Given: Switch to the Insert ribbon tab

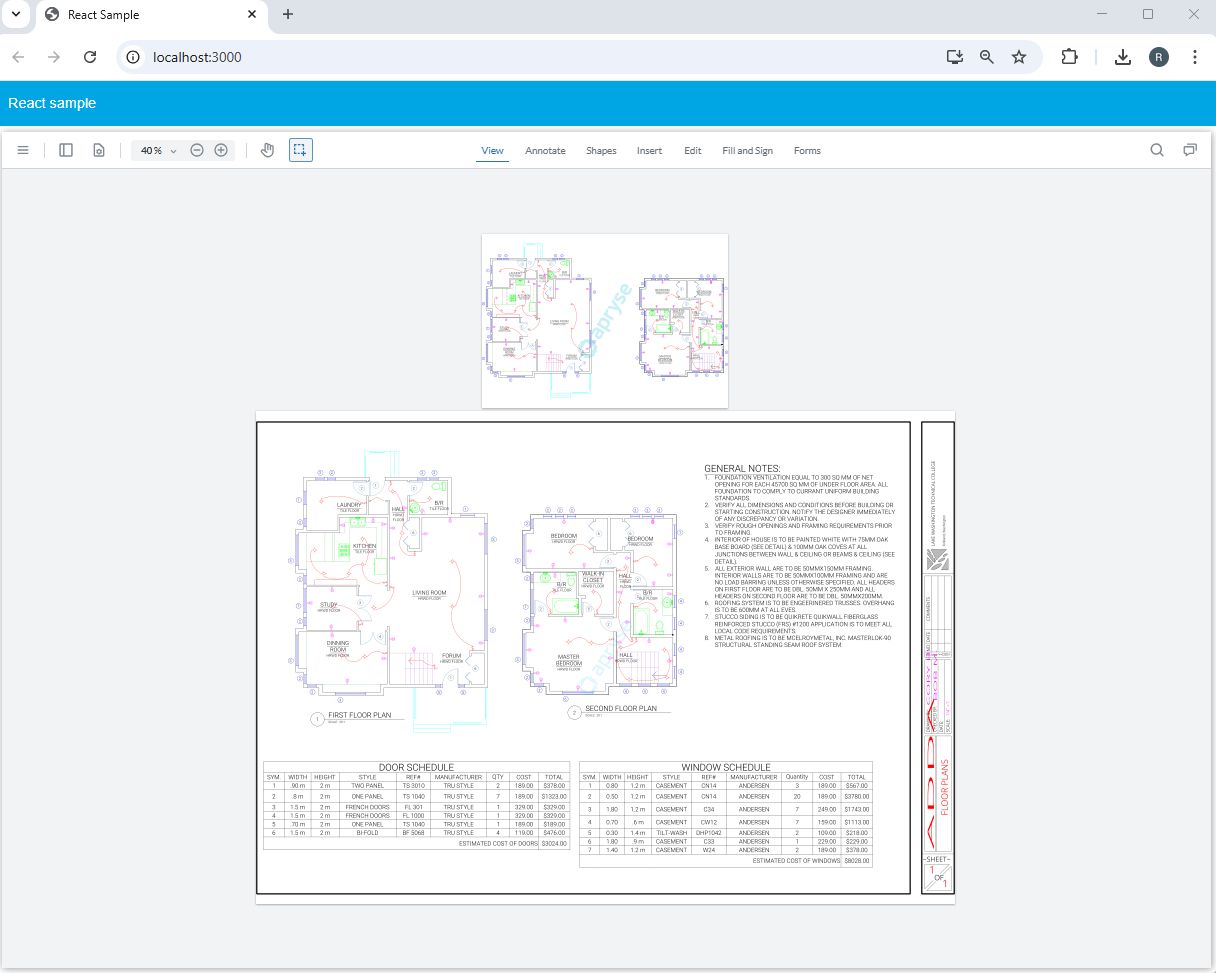Looking at the screenshot, I should (649, 151).
